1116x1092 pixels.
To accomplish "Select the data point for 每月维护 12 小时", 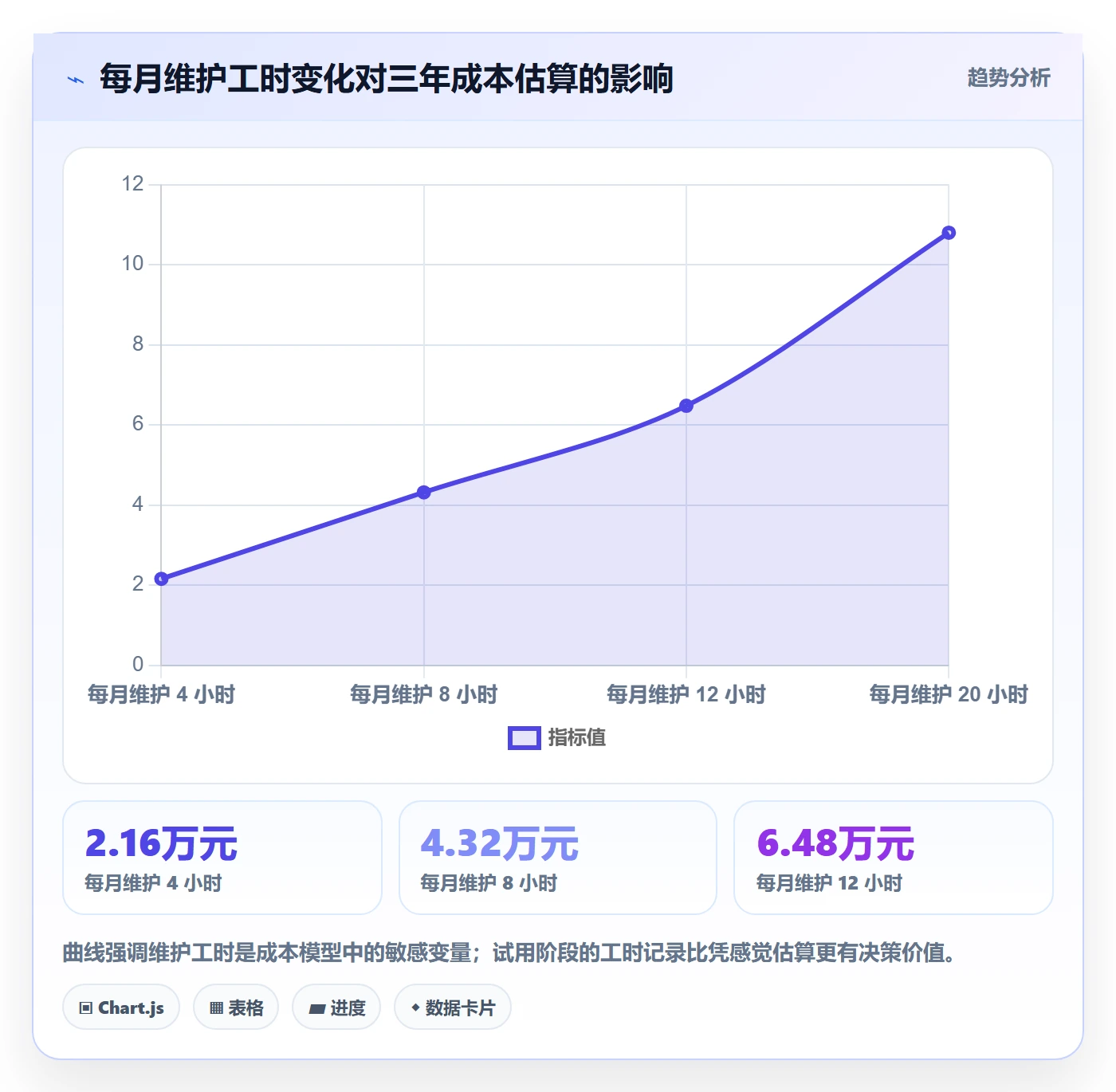I will (x=686, y=406).
